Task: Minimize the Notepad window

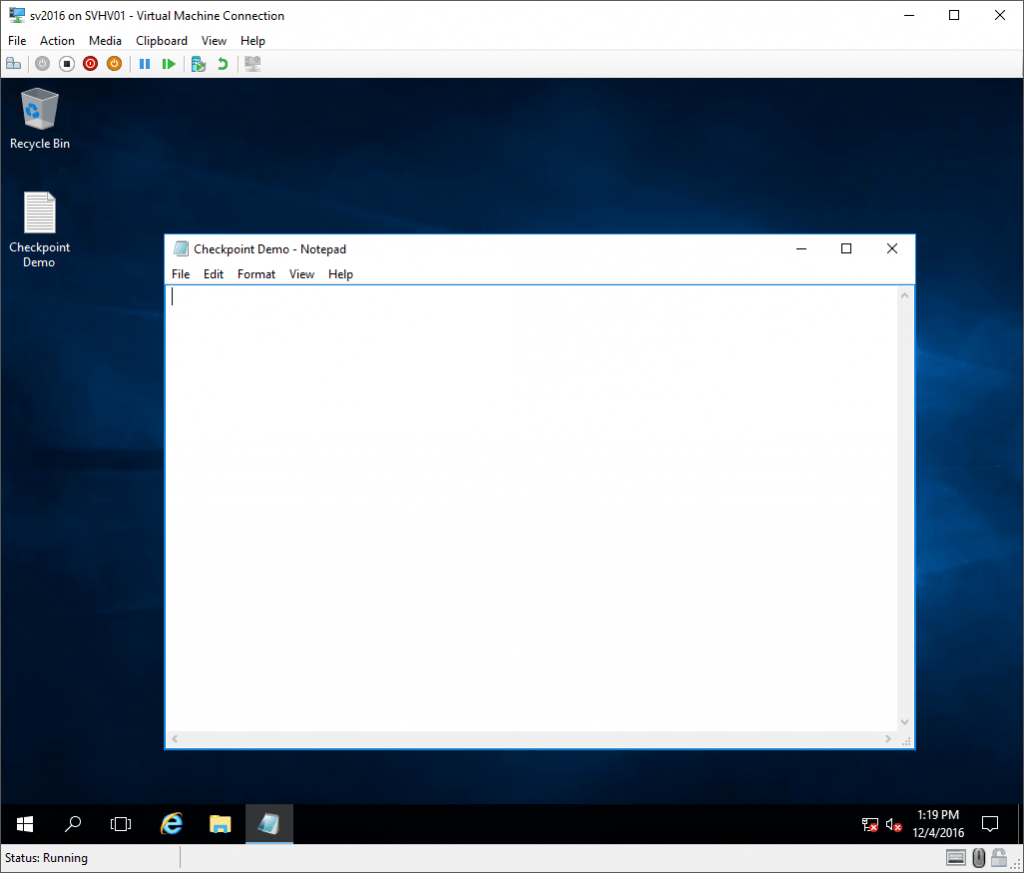Action: pos(801,249)
